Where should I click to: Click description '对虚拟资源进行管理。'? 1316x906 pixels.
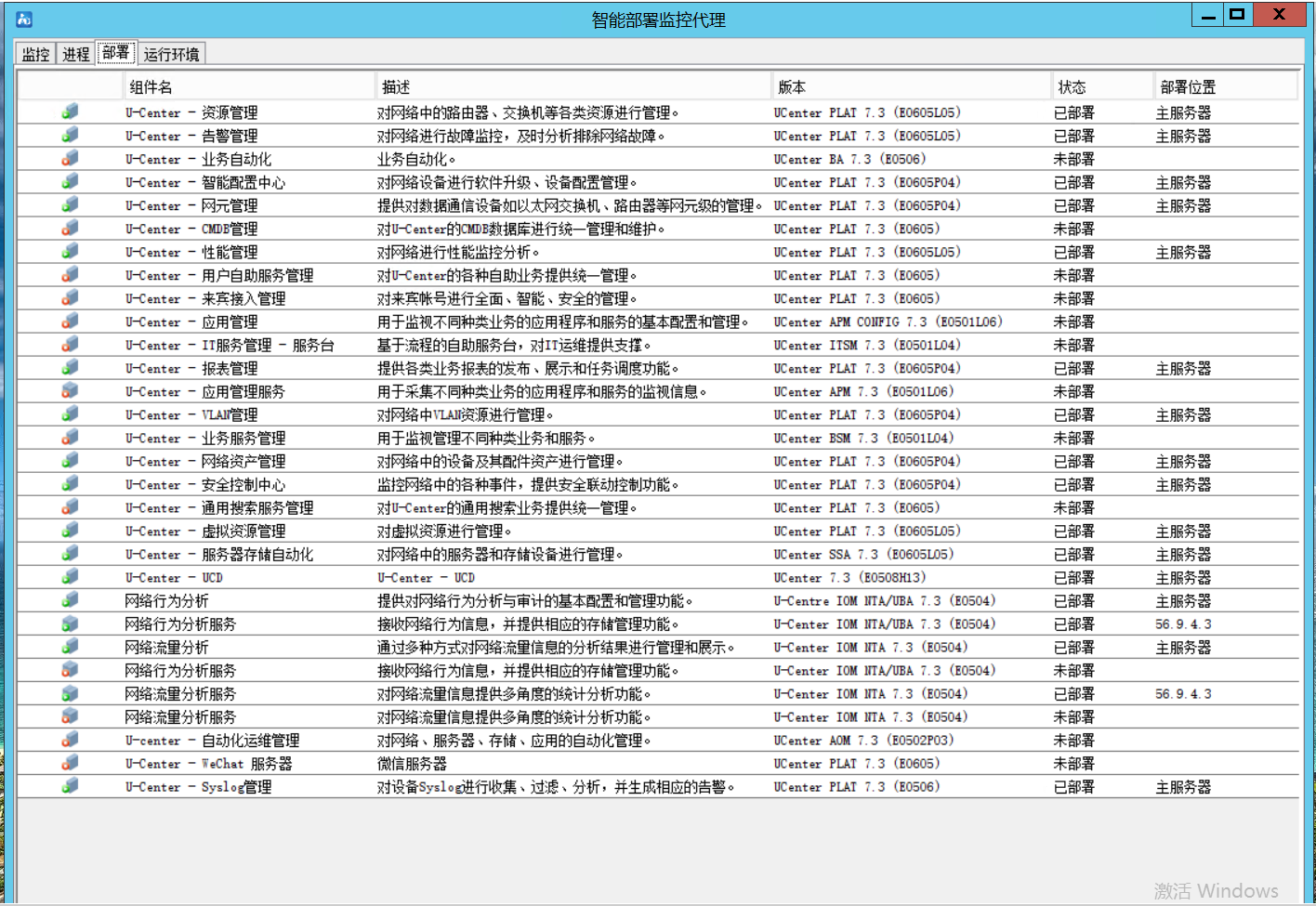tap(444, 531)
